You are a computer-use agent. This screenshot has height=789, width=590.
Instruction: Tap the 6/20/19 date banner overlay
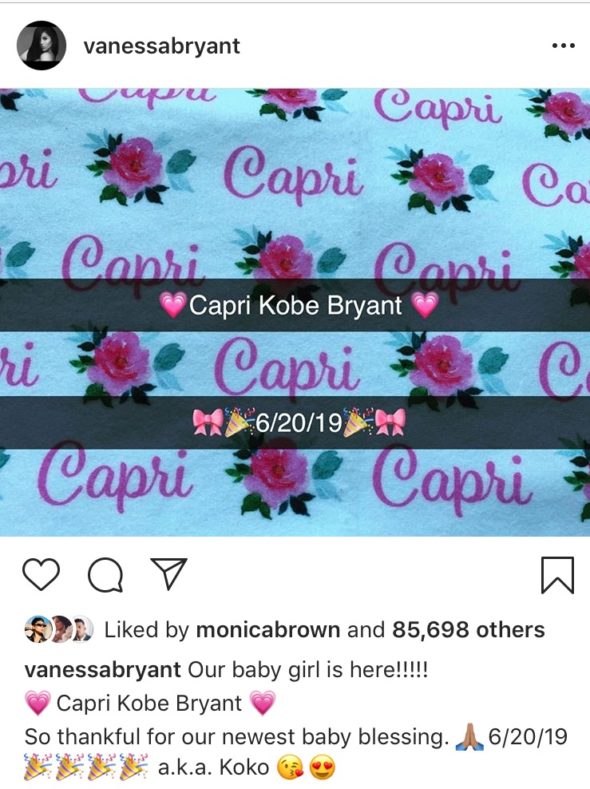(x=295, y=423)
